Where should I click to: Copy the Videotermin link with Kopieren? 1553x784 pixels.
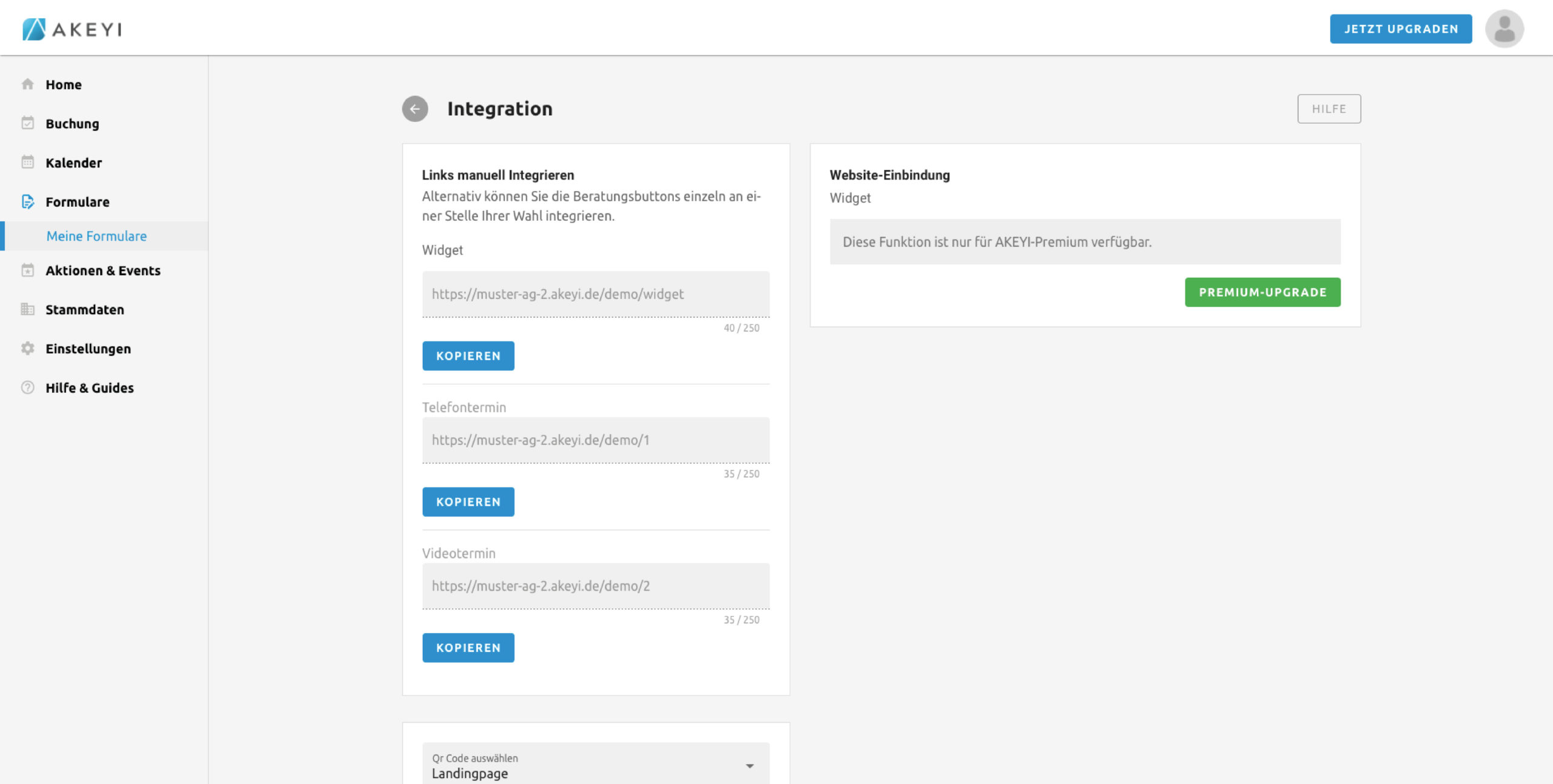coord(468,648)
